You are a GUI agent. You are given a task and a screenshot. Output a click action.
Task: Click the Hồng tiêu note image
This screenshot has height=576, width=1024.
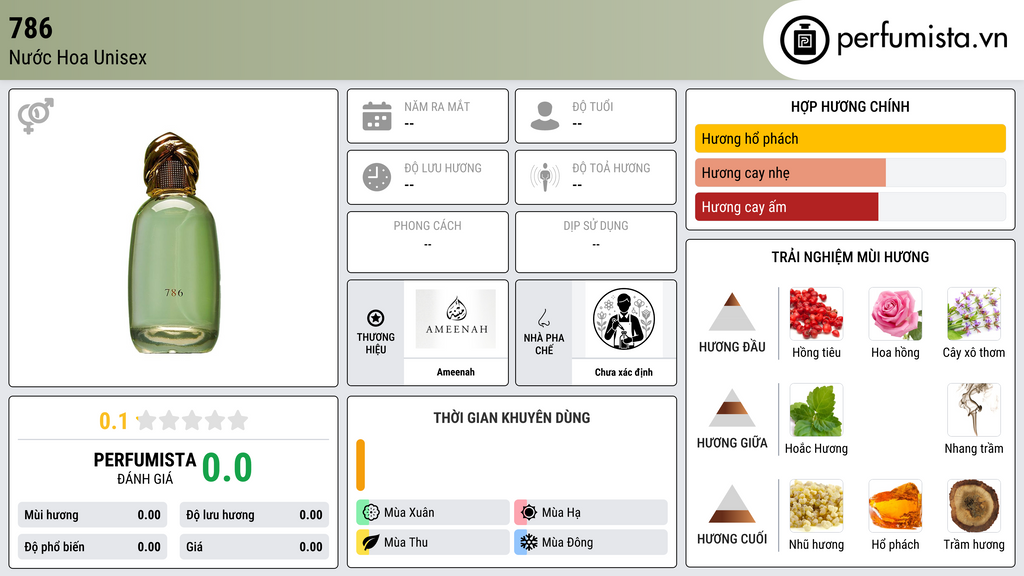pyautogui.click(x=816, y=313)
